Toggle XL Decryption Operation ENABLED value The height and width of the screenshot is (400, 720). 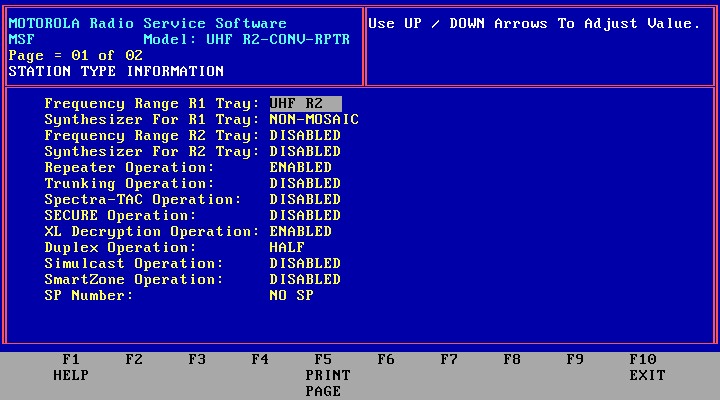coord(300,231)
